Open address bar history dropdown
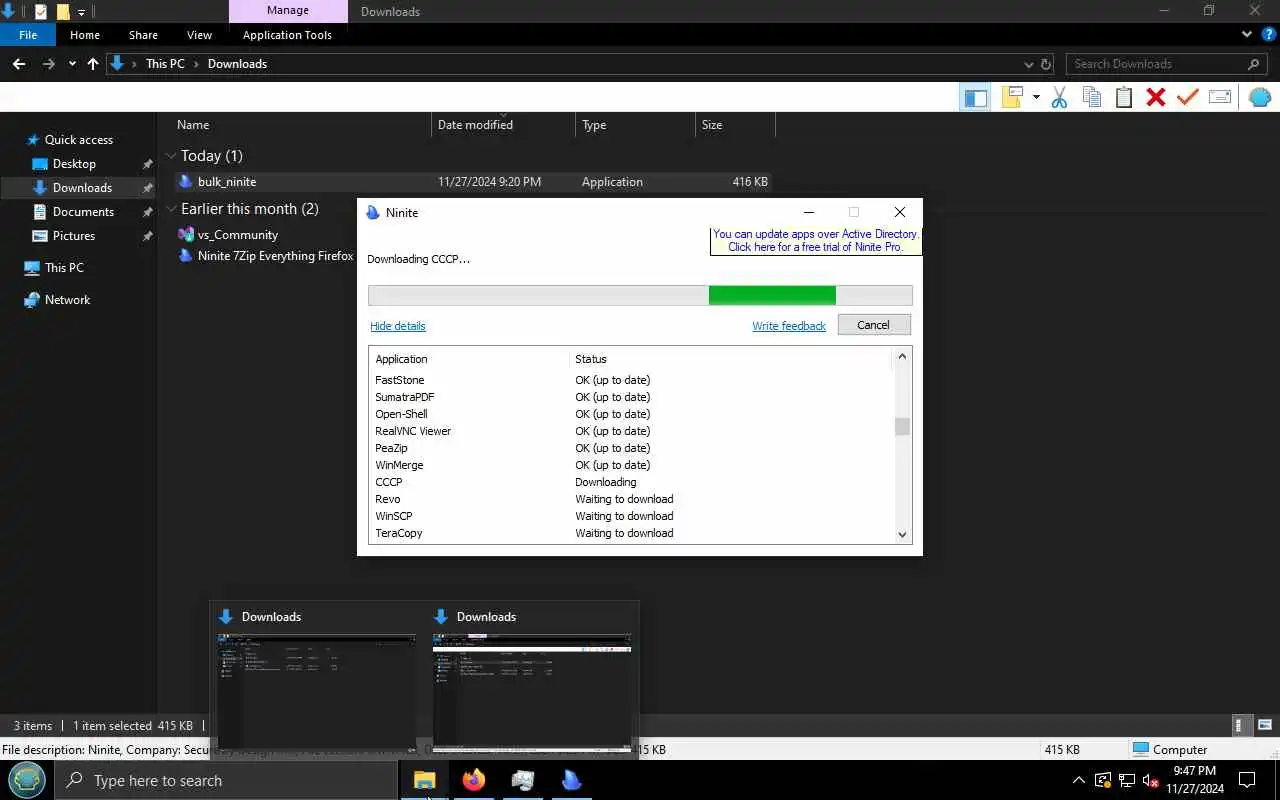 click(x=1030, y=64)
